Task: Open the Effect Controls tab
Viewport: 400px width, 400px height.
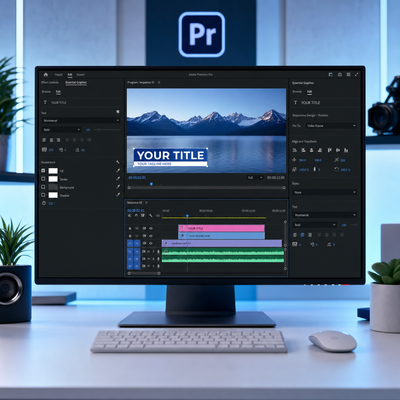Action: click(50, 82)
